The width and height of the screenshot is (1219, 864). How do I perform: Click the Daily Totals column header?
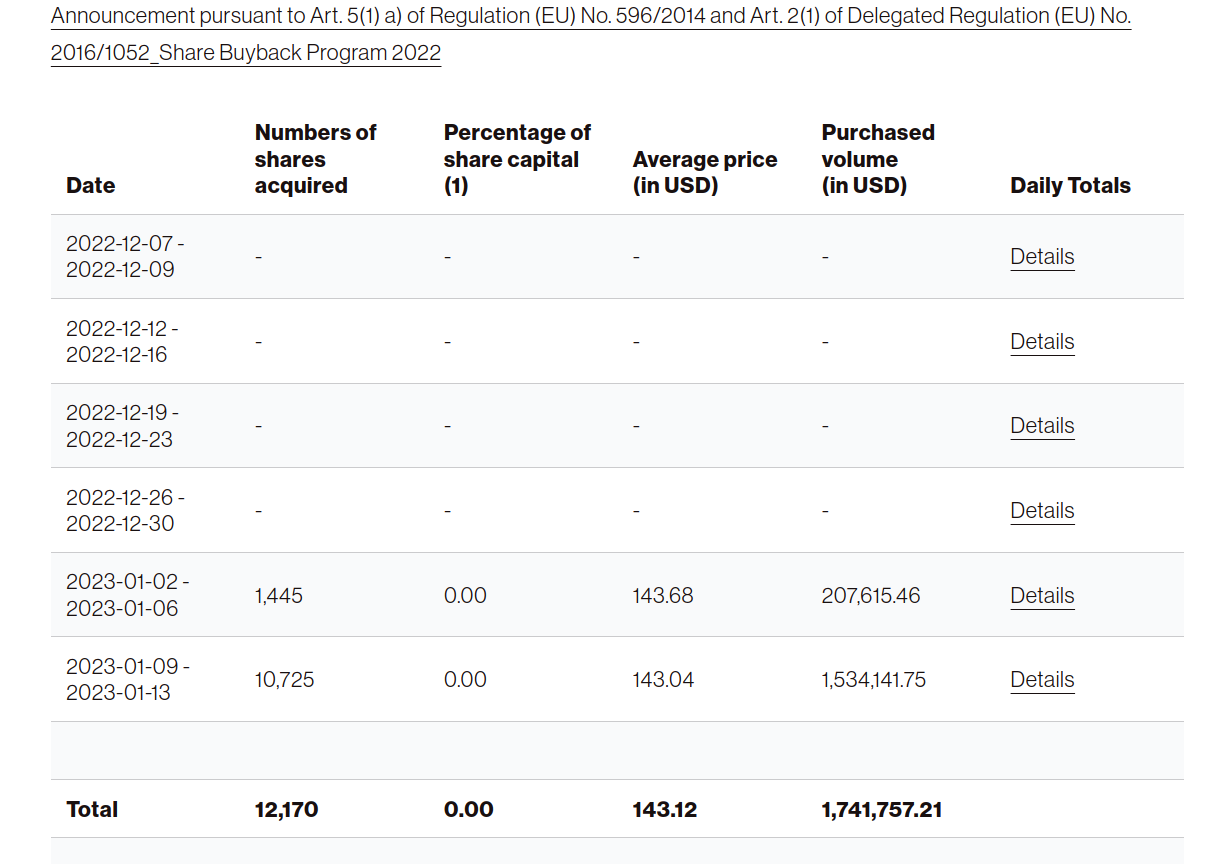1070,186
